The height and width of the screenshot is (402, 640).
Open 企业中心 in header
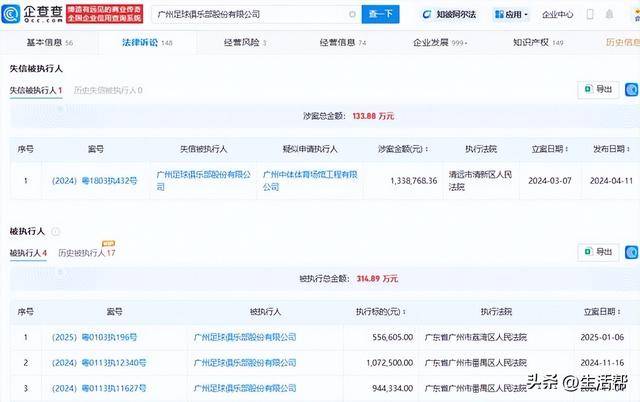(x=557, y=15)
